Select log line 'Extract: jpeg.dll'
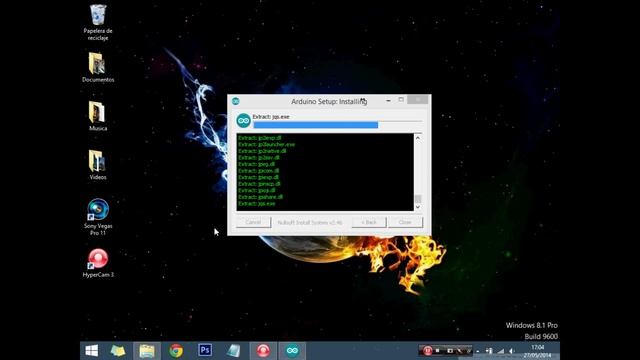The height and width of the screenshot is (360, 640). tap(256, 164)
